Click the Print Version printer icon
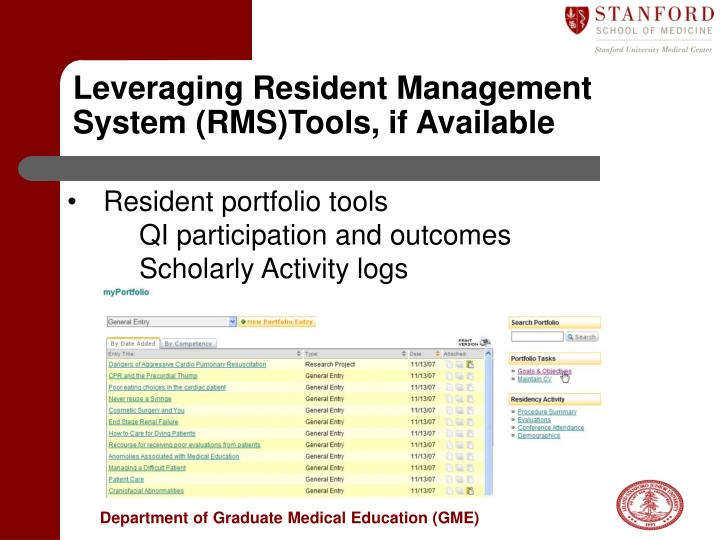 click(x=485, y=342)
